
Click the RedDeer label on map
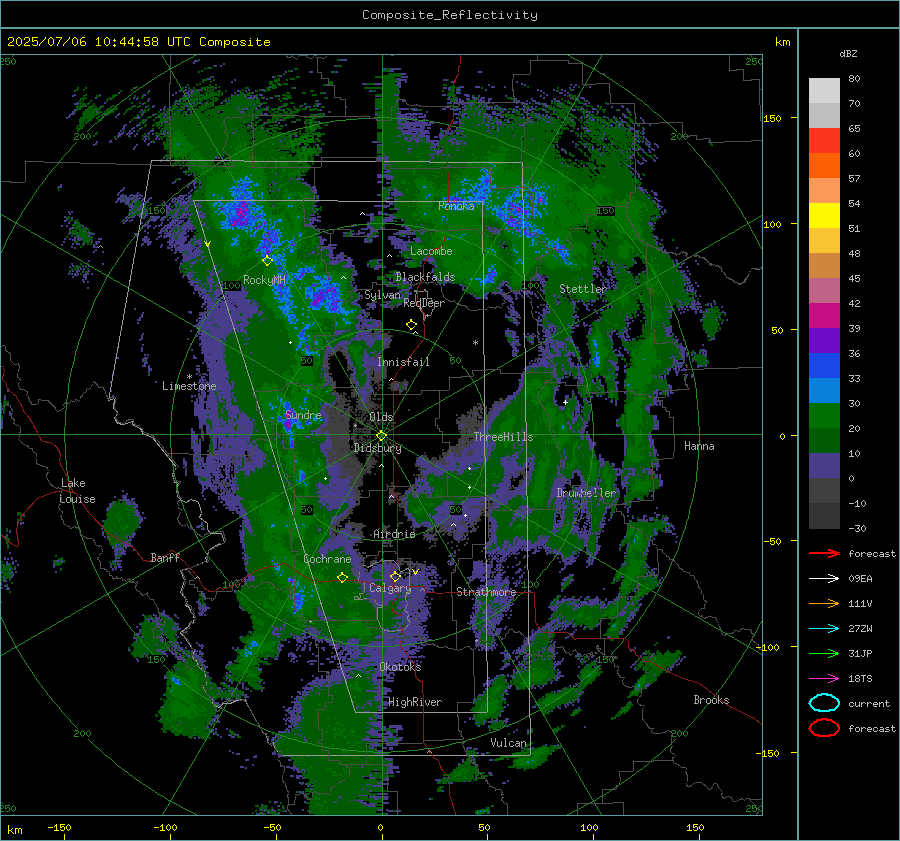click(424, 303)
